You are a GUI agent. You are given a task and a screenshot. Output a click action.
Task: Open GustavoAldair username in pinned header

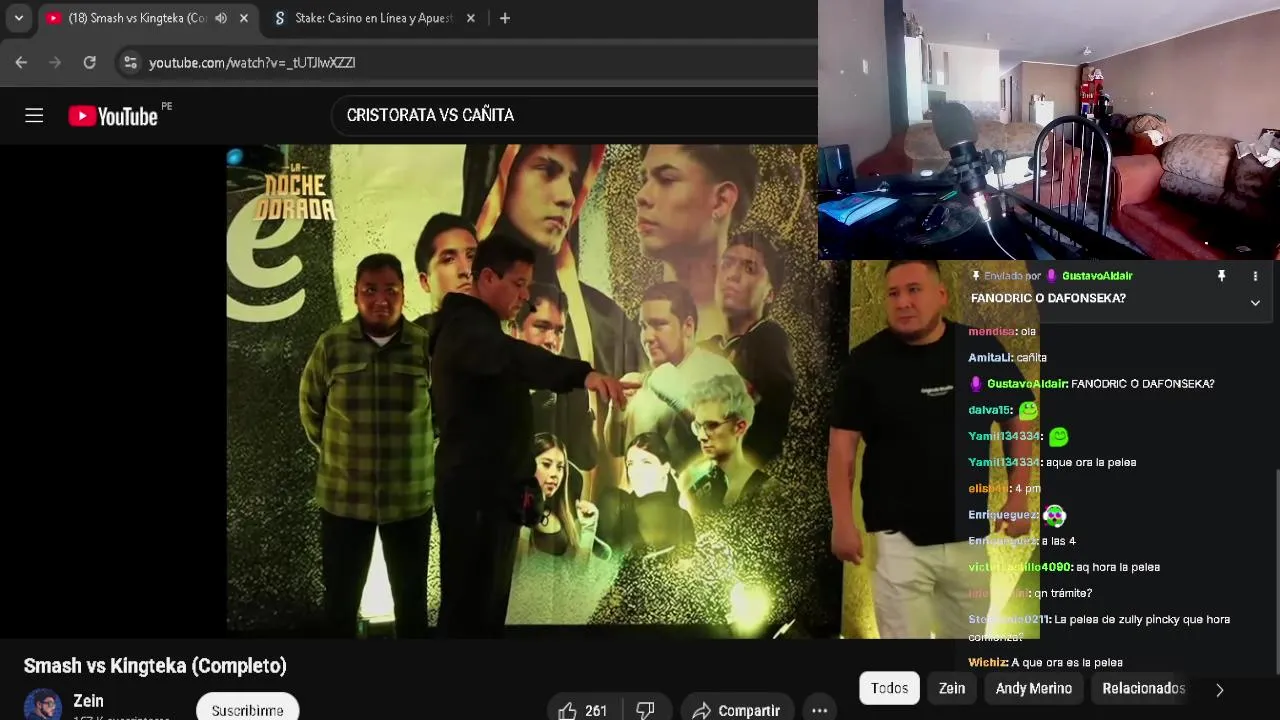[1097, 276]
